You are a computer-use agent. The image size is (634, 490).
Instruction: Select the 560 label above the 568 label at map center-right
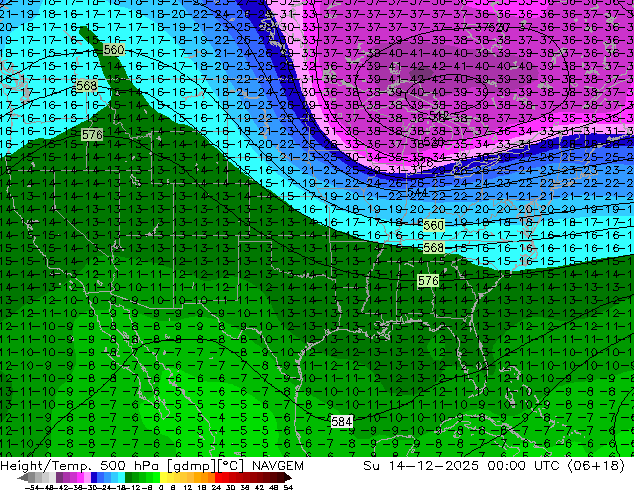(x=433, y=225)
